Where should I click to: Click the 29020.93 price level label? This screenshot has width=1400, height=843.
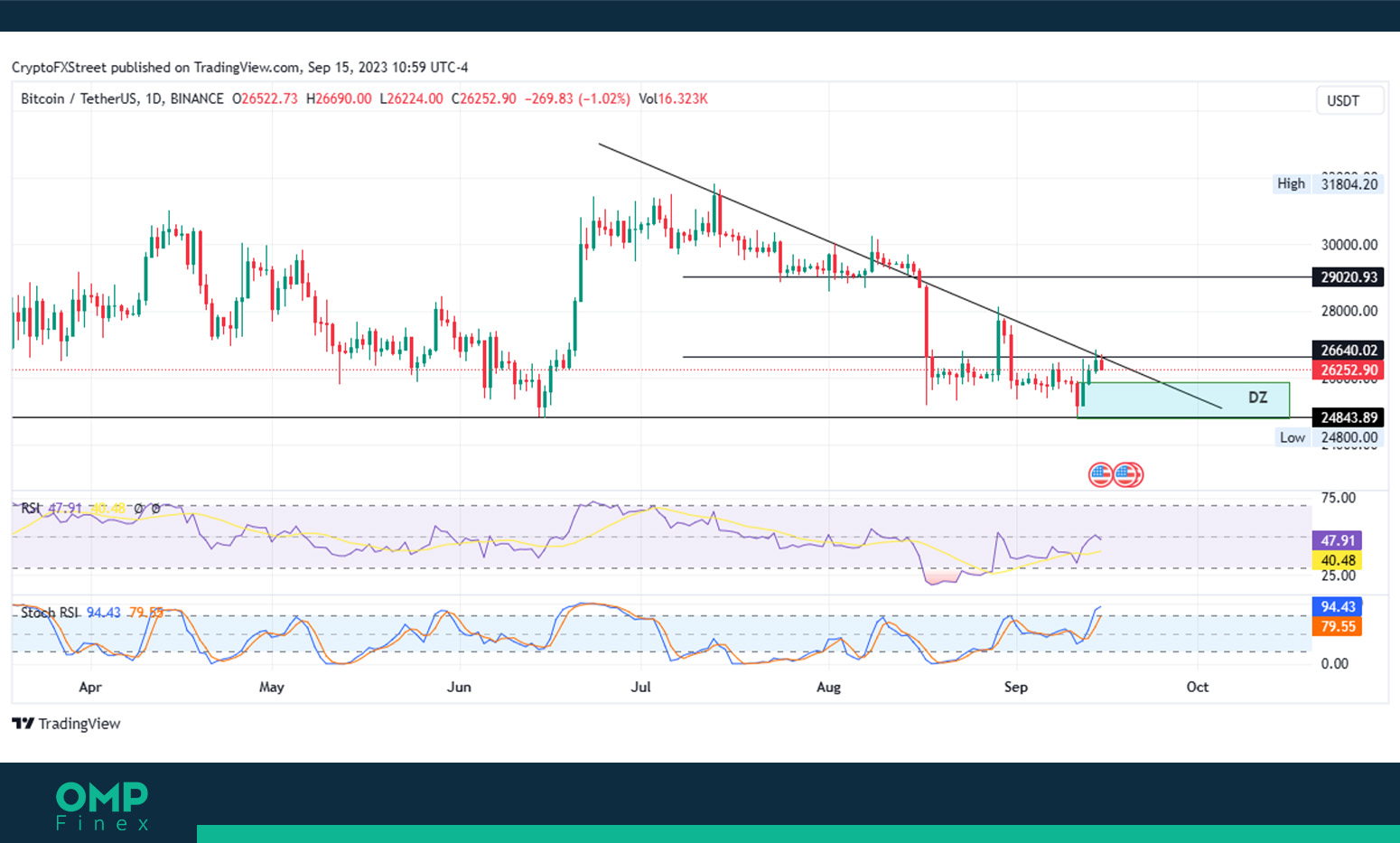coord(1349,277)
